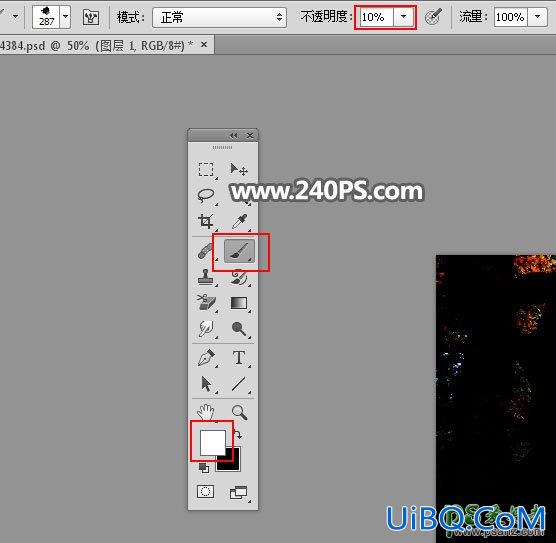556x543 pixels.
Task: Swap foreground and background colors
Action: click(238, 434)
